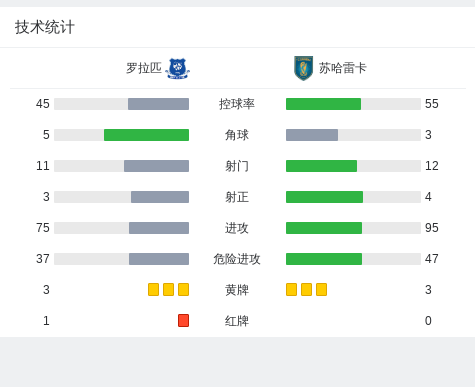Click 苏哈雷卡's last yellow card icon
The height and width of the screenshot is (387, 475).
coord(321,289)
